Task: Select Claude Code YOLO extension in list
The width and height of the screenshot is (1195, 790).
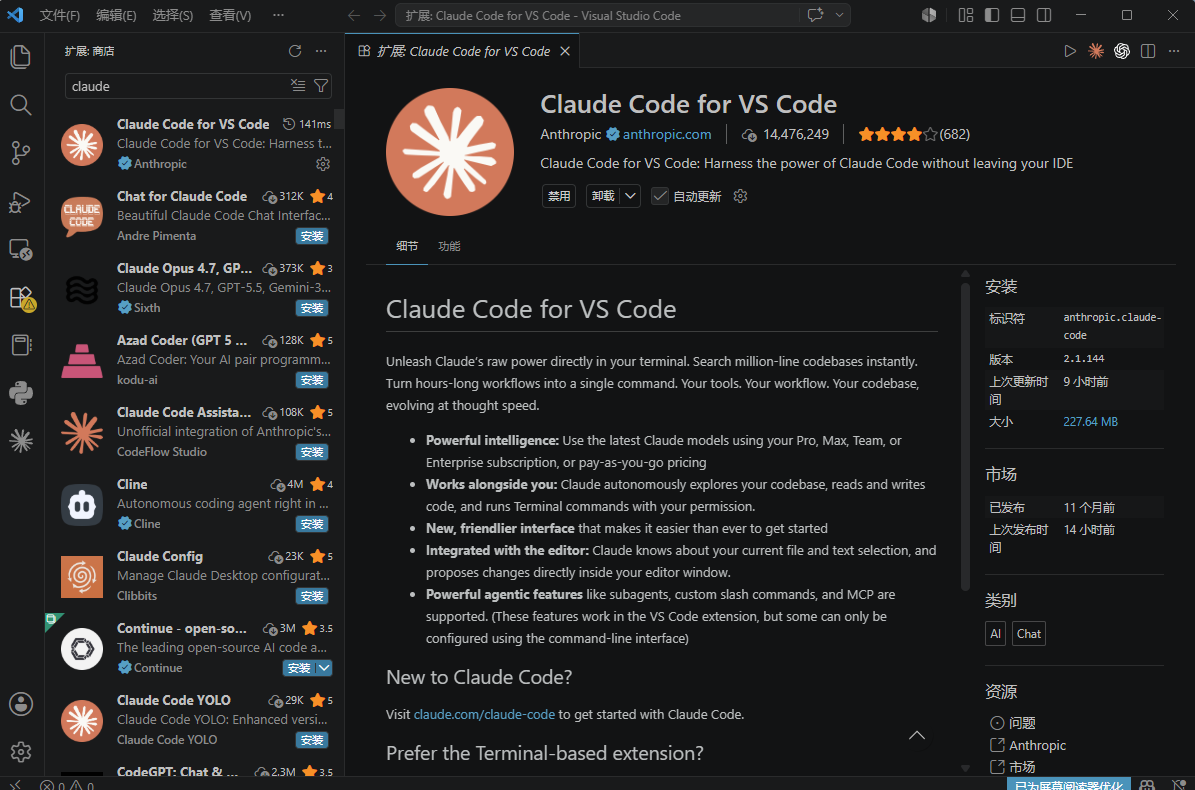Action: tap(194, 720)
